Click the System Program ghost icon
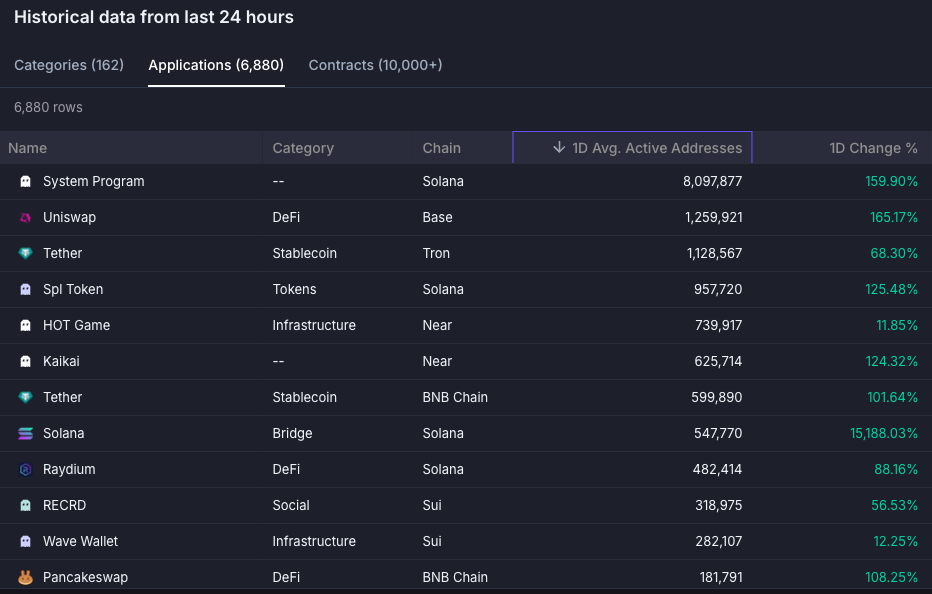The image size is (932, 594). [25, 181]
